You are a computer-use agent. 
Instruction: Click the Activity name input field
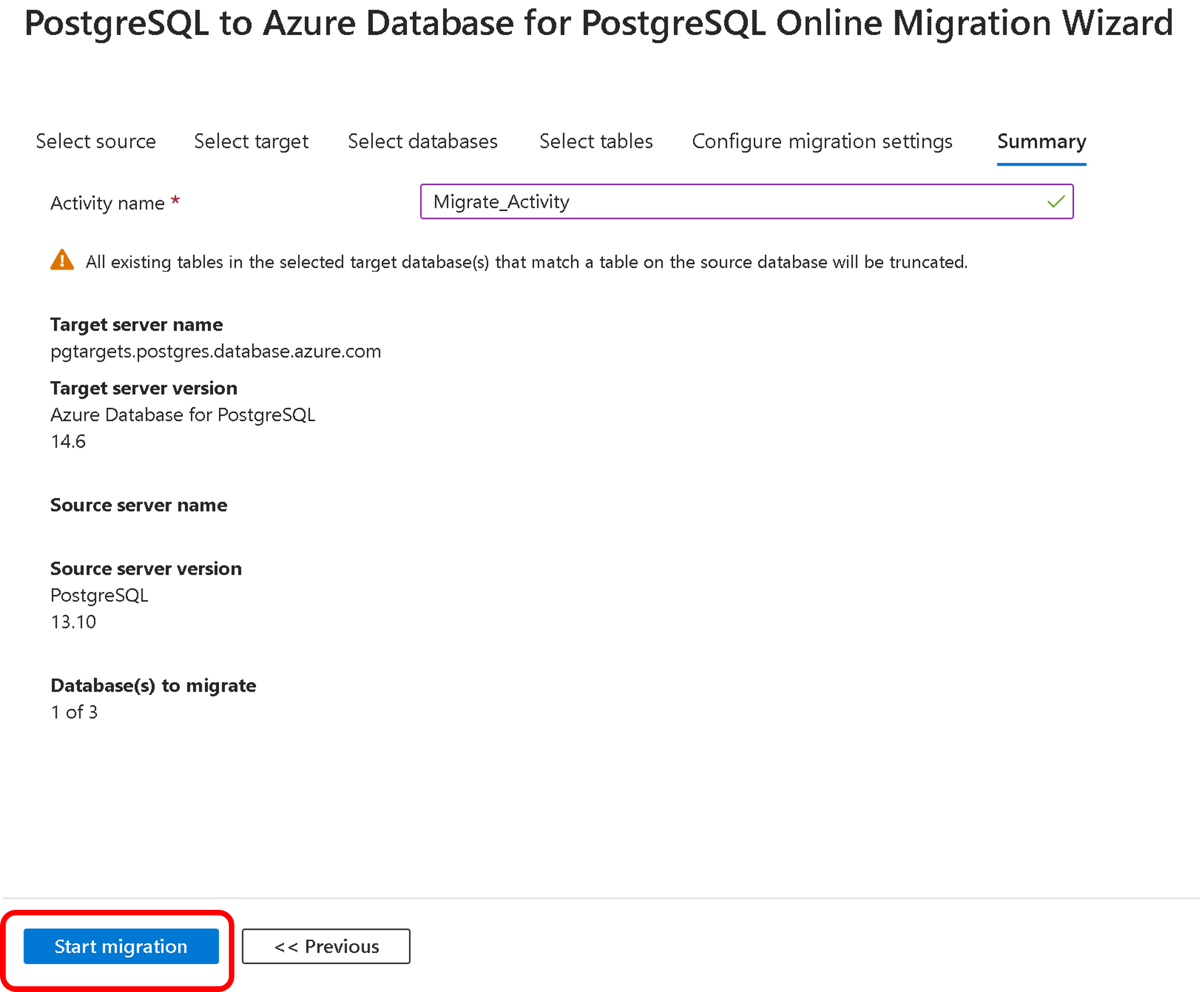(x=746, y=201)
